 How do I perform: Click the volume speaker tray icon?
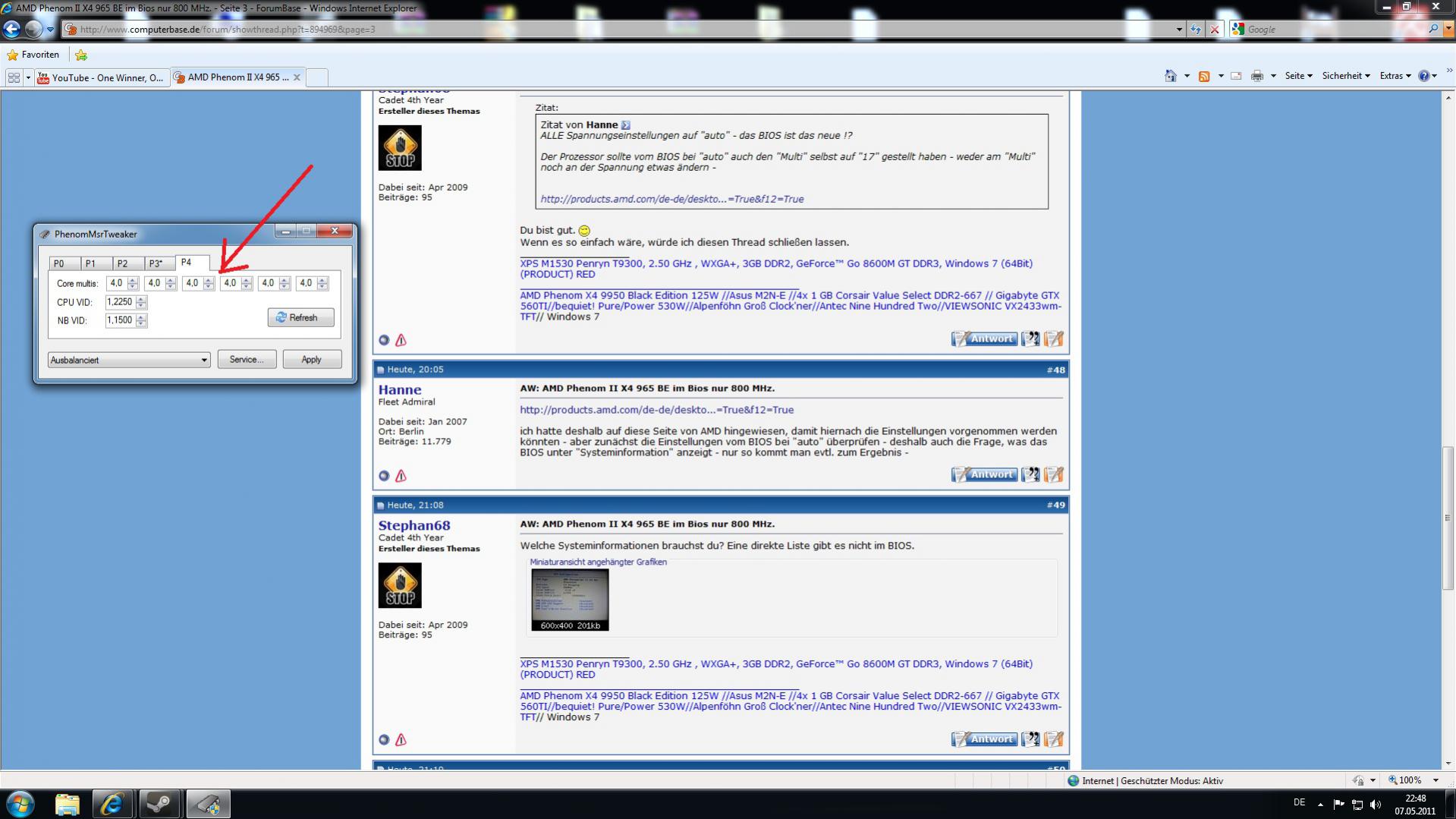click(x=1376, y=804)
